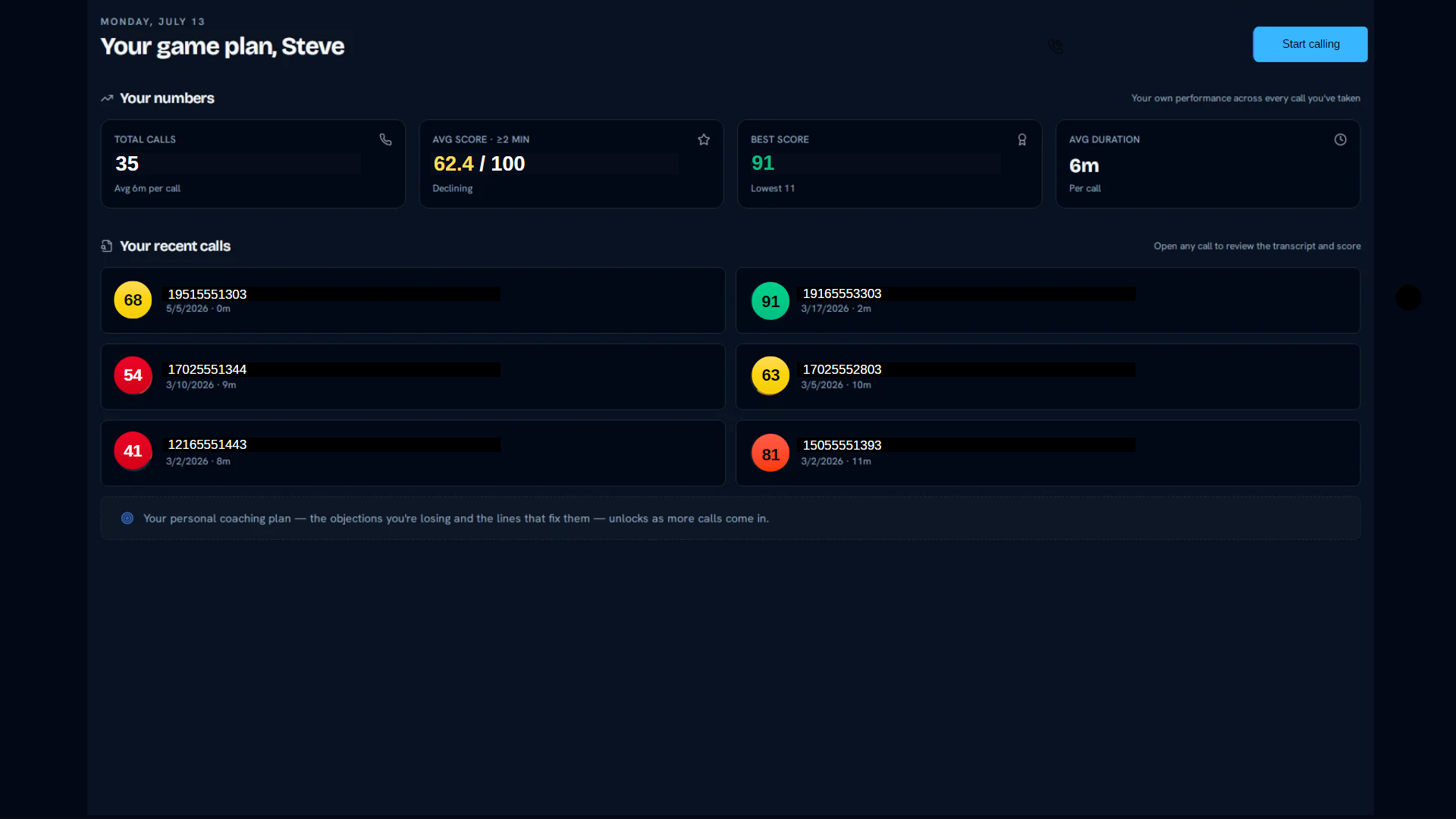1456x819 pixels.
Task: Select the 12165551443 call entry
Action: coord(413,453)
